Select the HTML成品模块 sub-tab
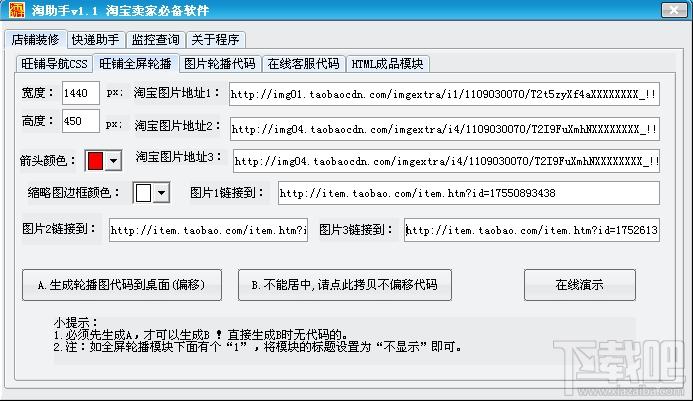693x401 pixels. coord(387,64)
